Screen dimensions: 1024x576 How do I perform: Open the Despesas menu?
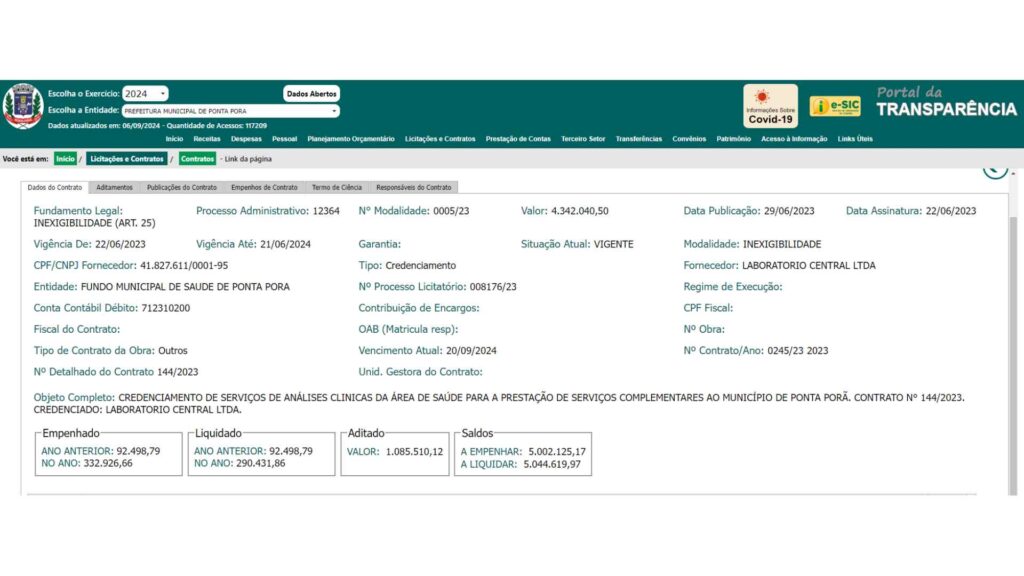[x=246, y=139]
